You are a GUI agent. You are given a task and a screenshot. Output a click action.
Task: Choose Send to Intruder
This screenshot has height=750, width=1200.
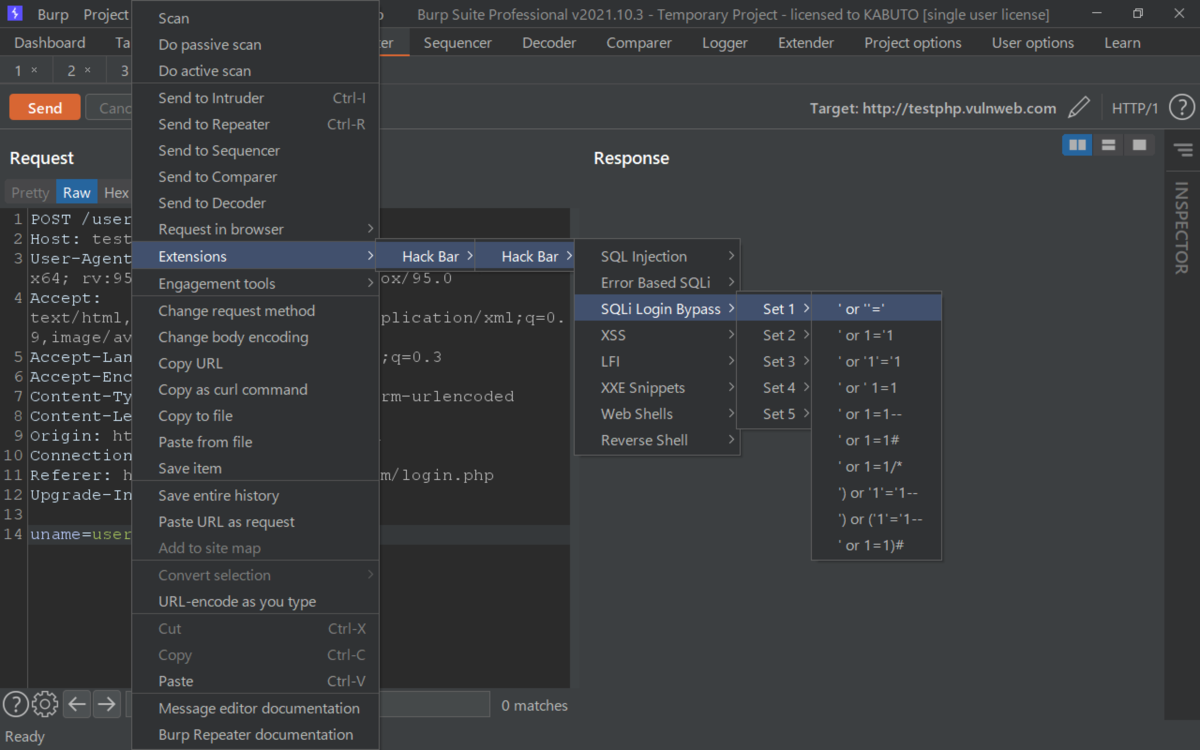coord(255,98)
